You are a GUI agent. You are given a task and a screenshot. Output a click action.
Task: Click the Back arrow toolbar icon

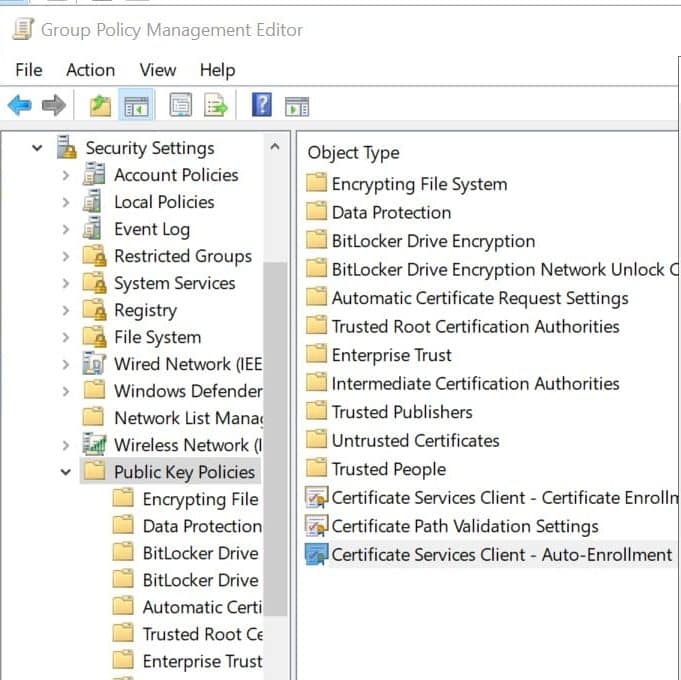19,105
